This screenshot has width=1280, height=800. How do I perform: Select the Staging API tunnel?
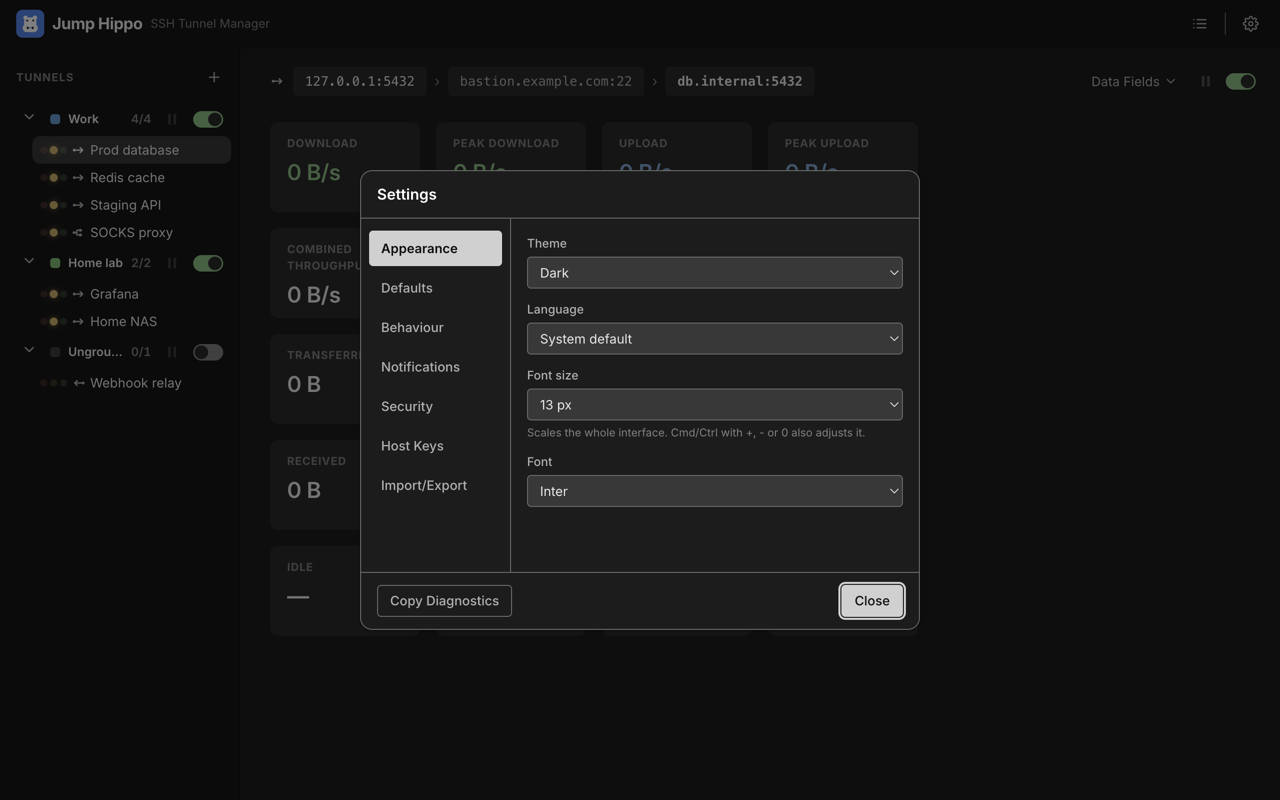coord(132,205)
